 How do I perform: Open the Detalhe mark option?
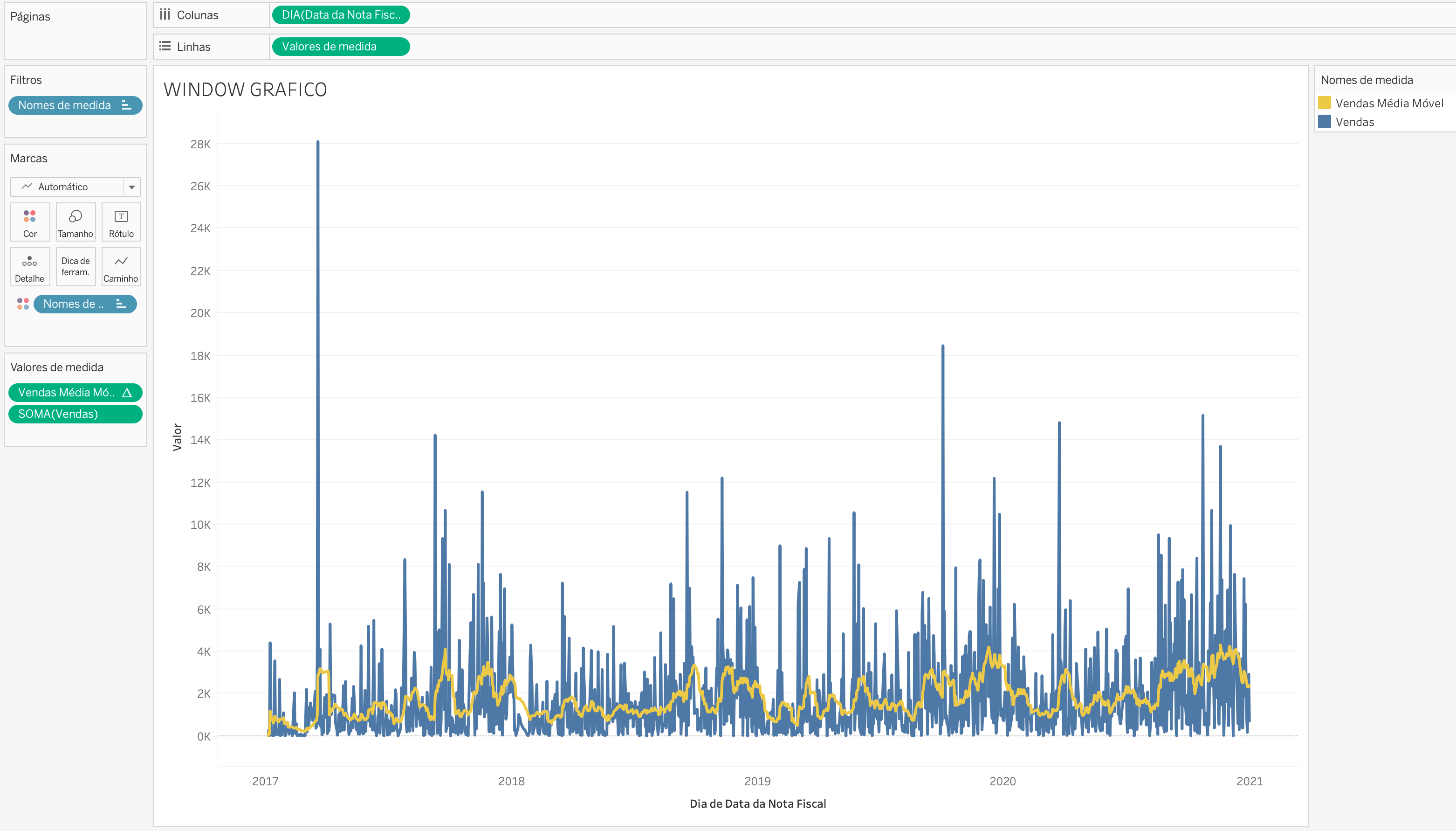pyautogui.click(x=29, y=267)
